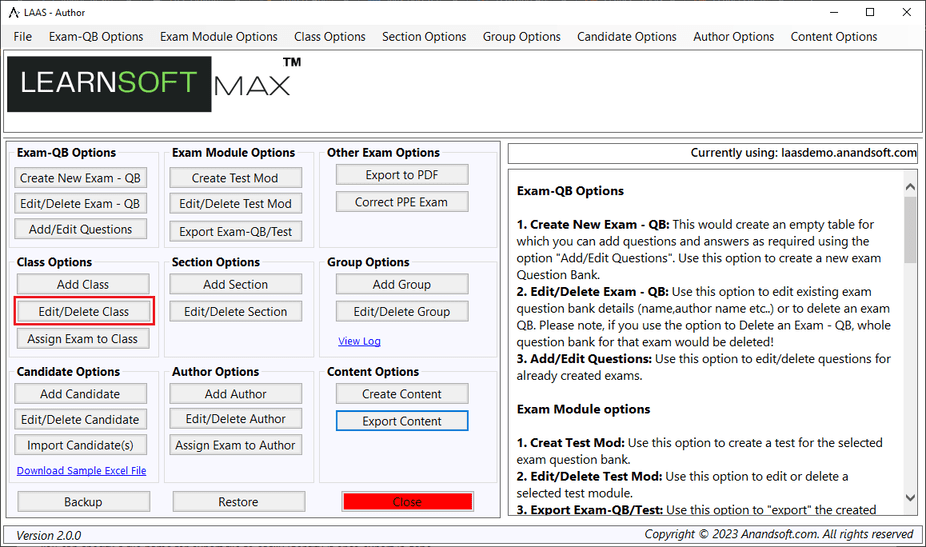Click Assign Exam to Class

coord(82,339)
